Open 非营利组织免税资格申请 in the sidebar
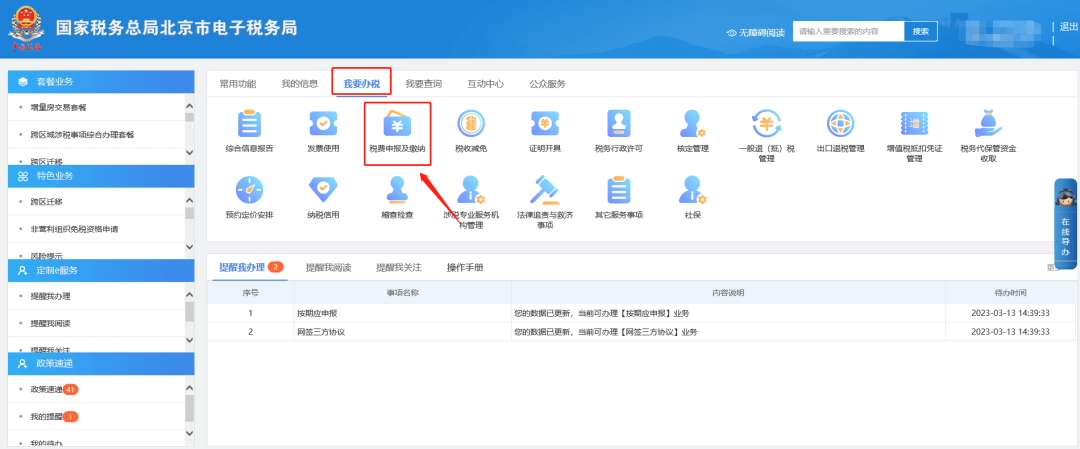 (74, 229)
